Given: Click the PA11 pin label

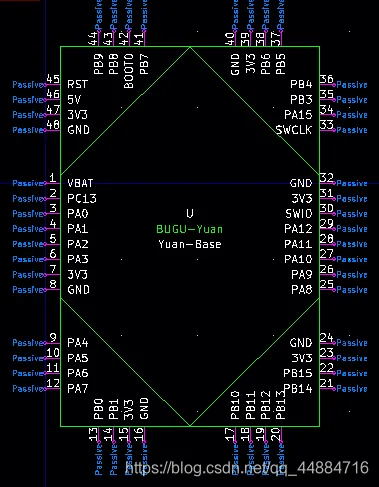Looking at the screenshot, I should [x=298, y=244].
